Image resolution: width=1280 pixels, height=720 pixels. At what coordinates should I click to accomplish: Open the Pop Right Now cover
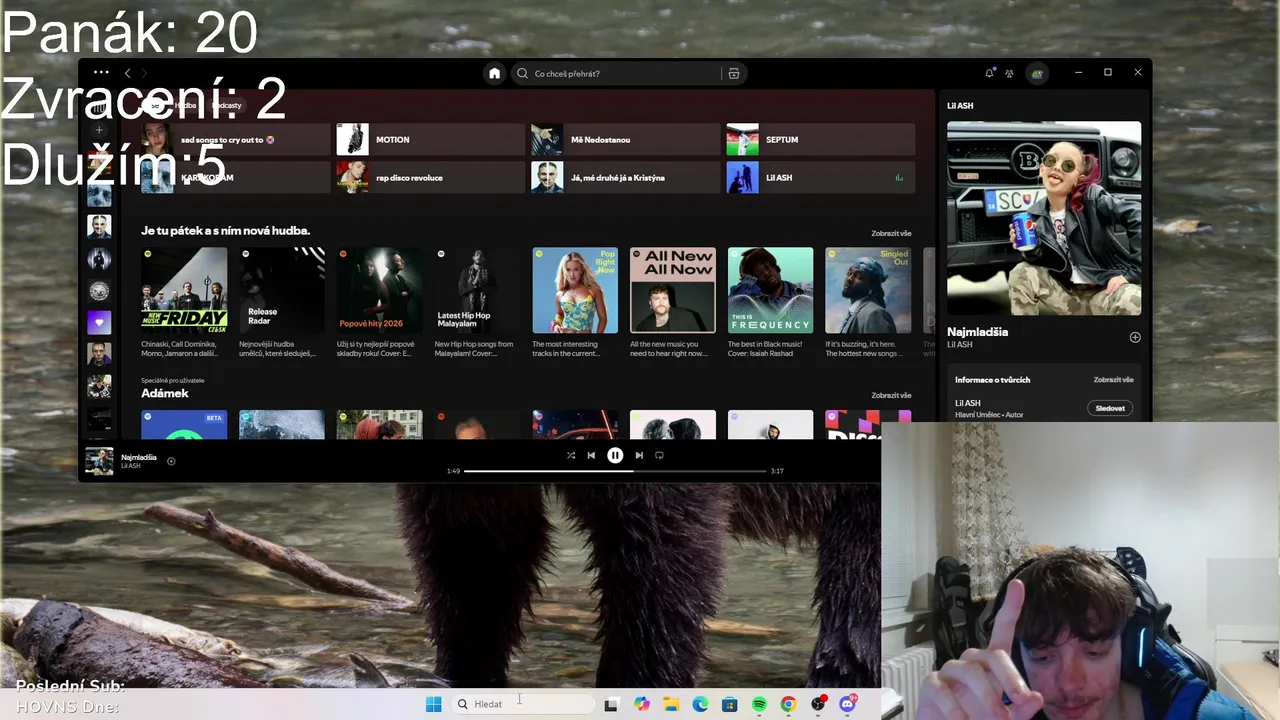click(575, 290)
